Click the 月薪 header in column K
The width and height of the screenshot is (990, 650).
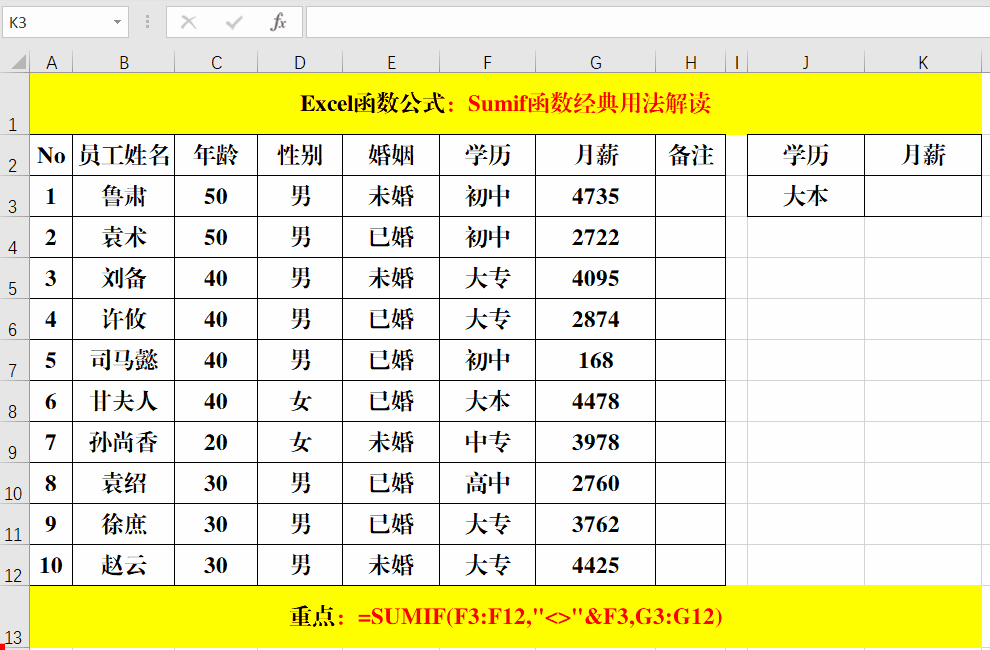(923, 155)
